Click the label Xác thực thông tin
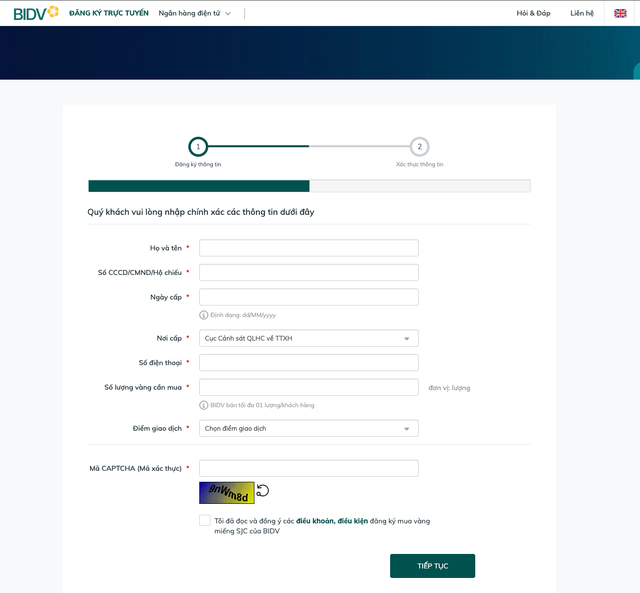 click(x=419, y=164)
